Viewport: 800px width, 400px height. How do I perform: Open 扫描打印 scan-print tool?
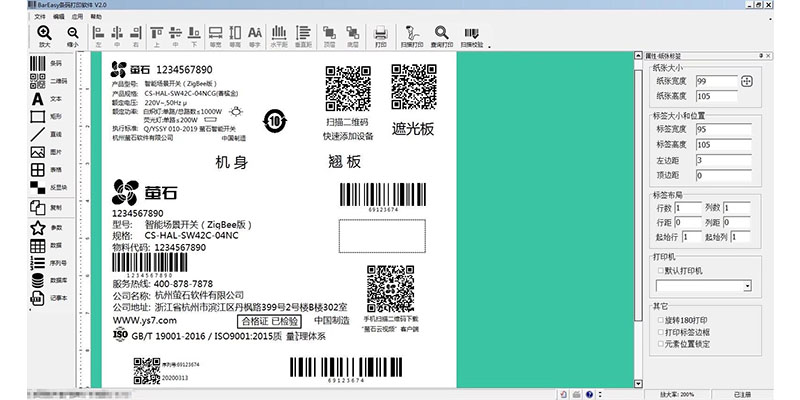point(412,36)
